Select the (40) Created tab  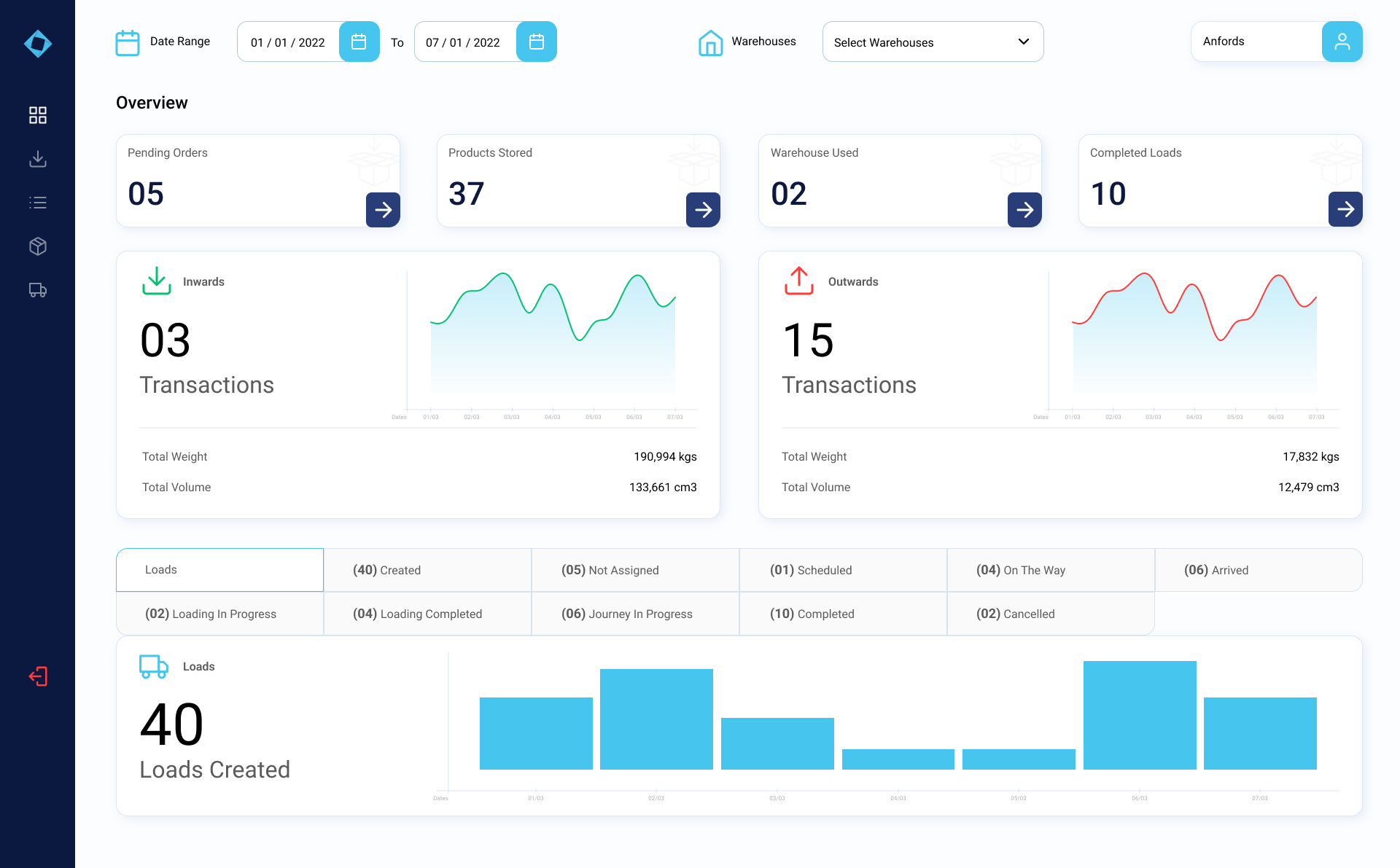[x=427, y=570]
